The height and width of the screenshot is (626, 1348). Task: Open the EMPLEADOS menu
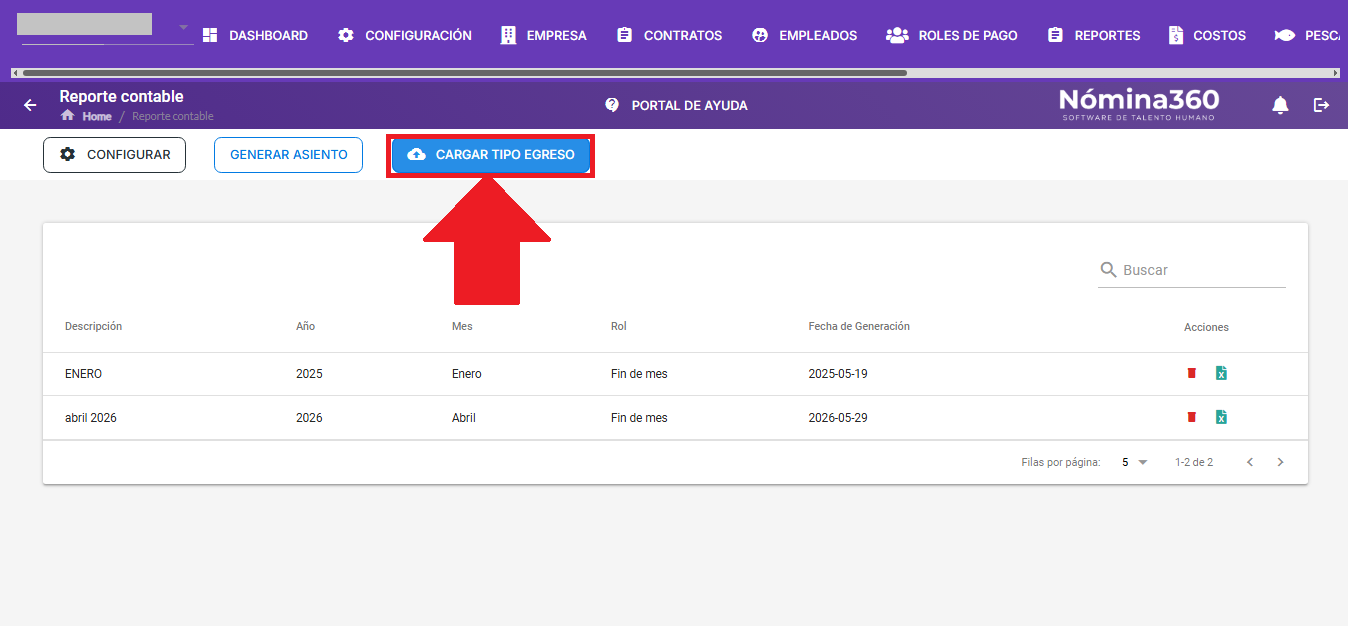point(804,35)
